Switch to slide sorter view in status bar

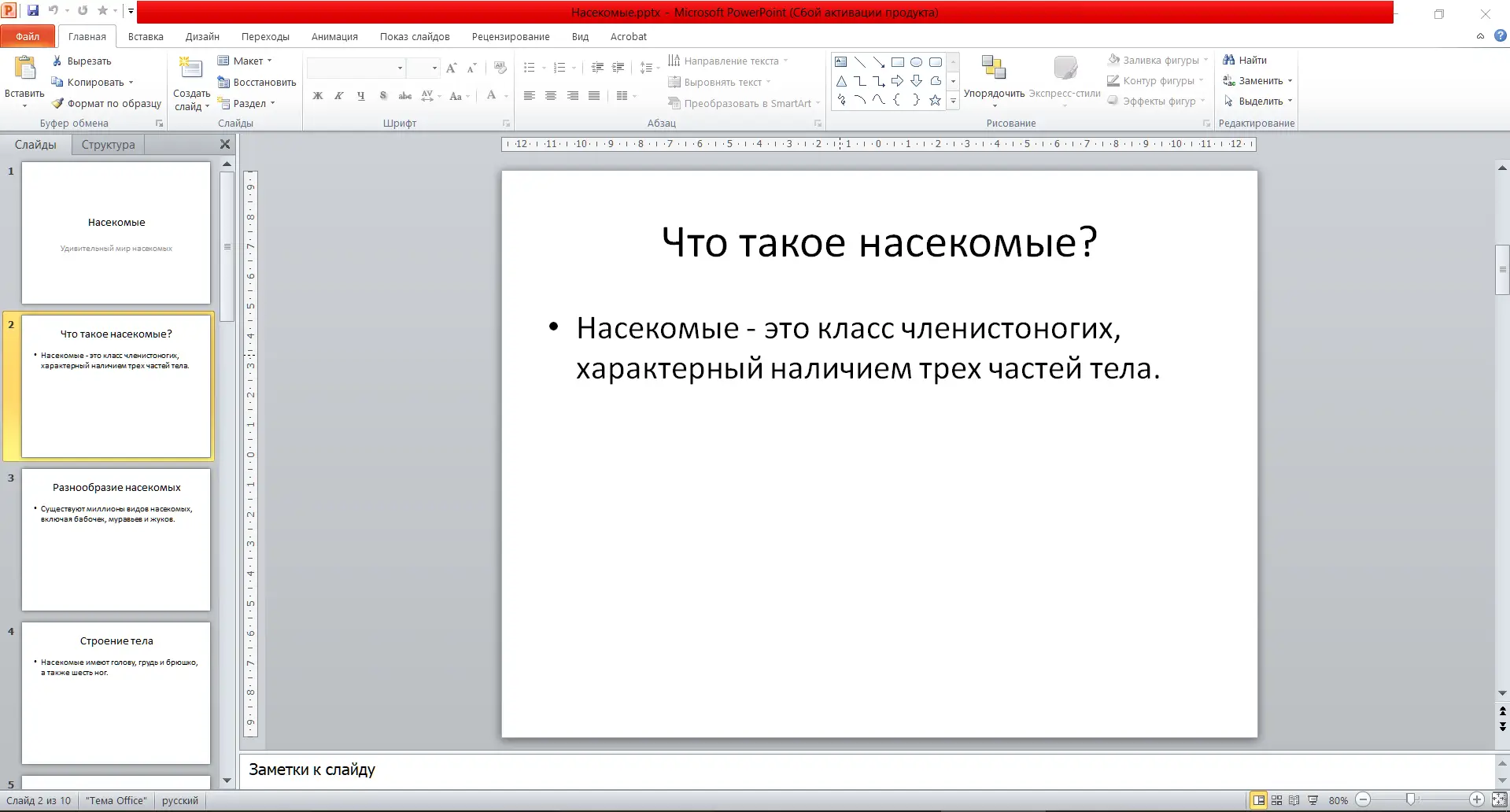click(1277, 800)
